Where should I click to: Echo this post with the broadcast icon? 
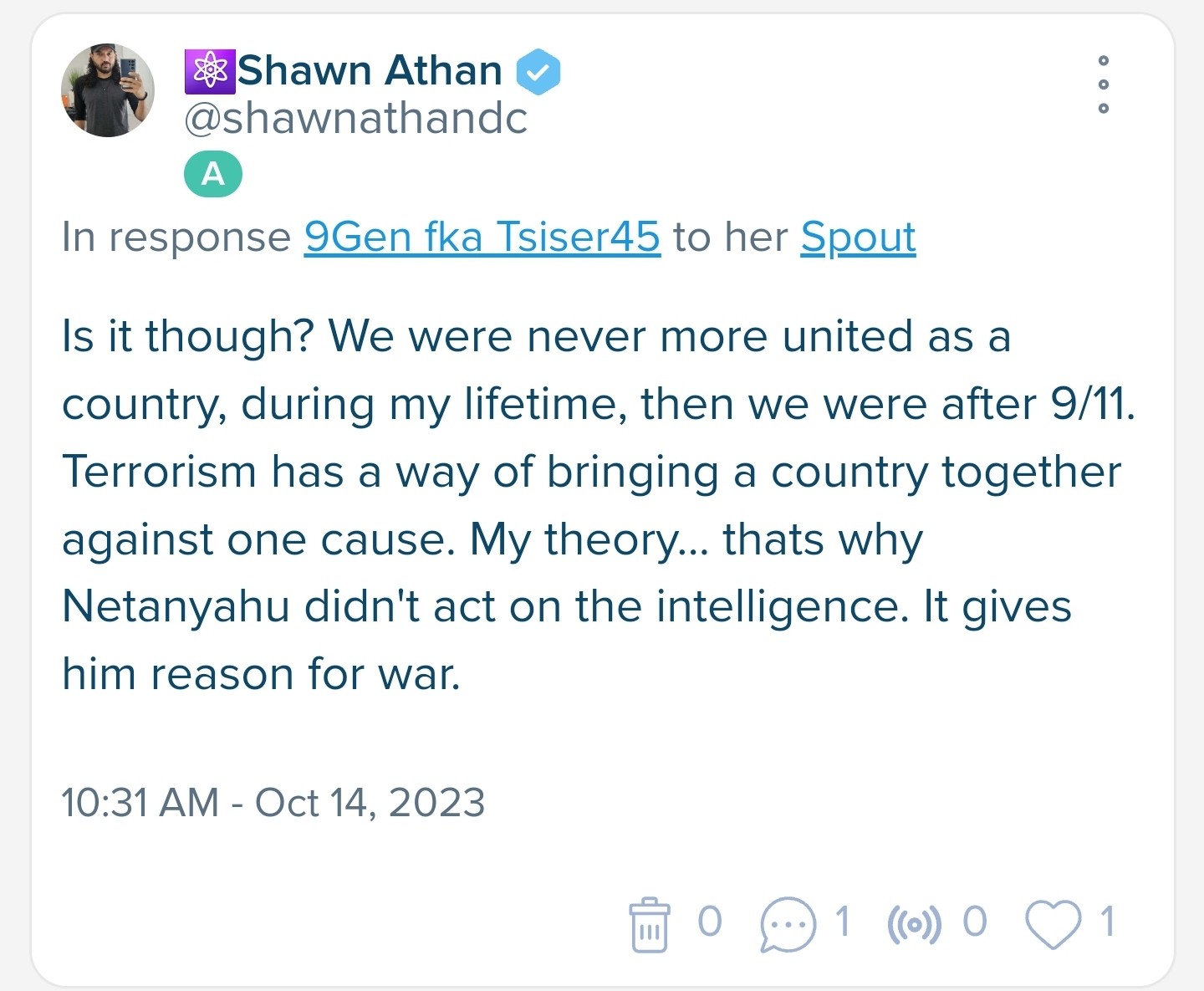[x=914, y=925]
